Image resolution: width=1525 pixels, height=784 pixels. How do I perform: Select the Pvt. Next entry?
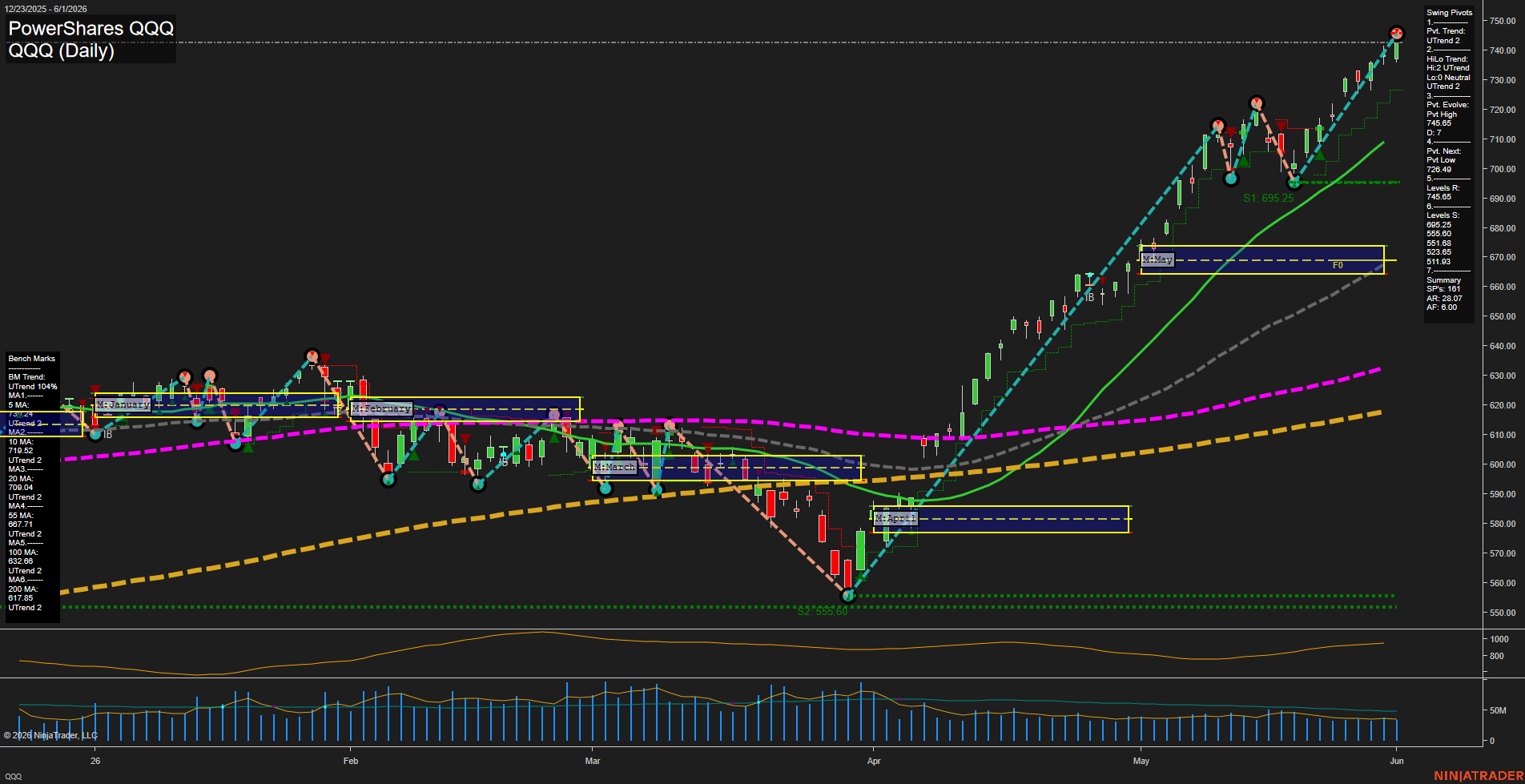click(x=1443, y=151)
